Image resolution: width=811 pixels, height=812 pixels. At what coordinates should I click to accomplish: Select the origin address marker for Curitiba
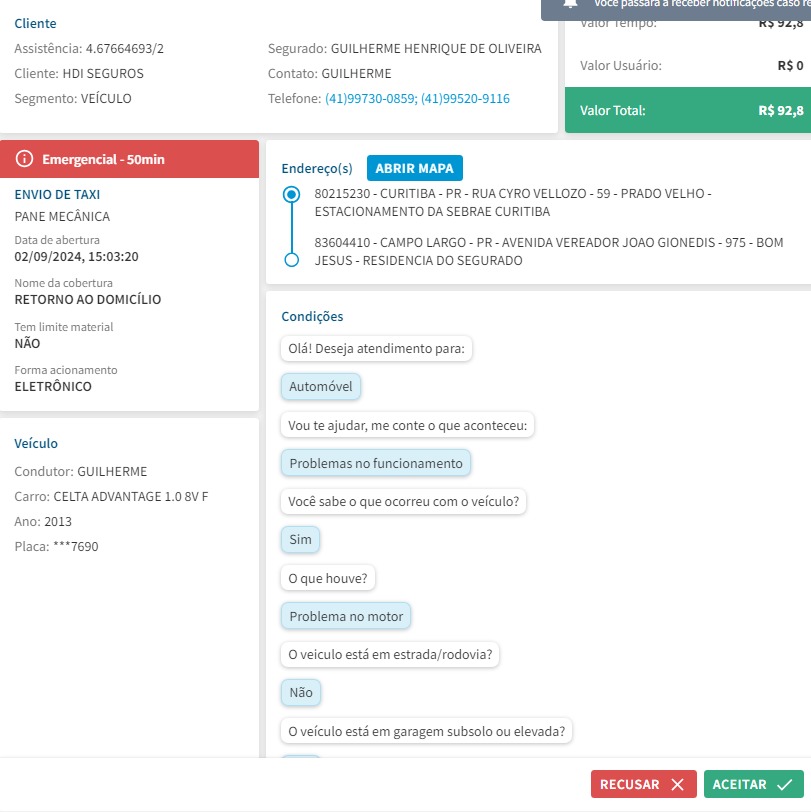[x=292, y=195]
